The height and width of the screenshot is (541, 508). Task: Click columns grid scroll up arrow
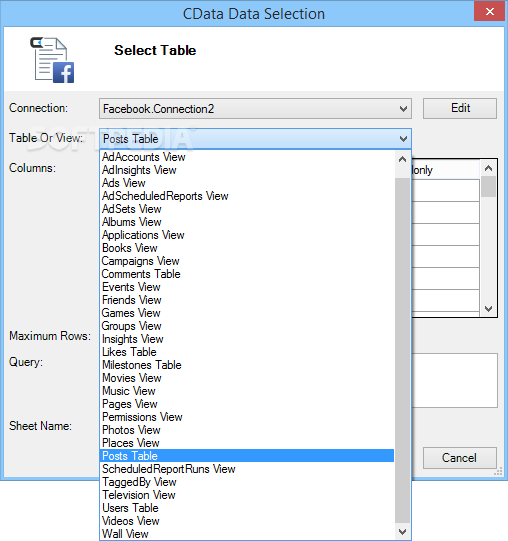point(488,168)
